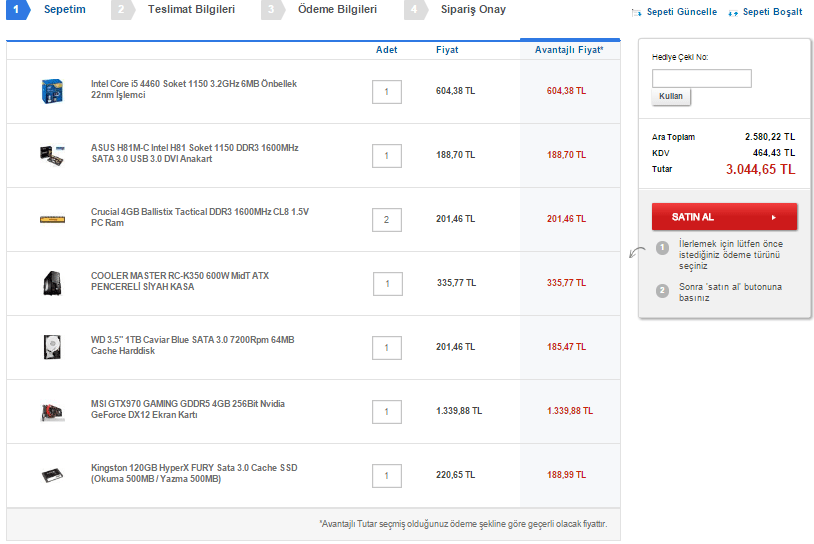
Task: Open the MSI GTX970 graphics card thumbnail
Action: 52,412
